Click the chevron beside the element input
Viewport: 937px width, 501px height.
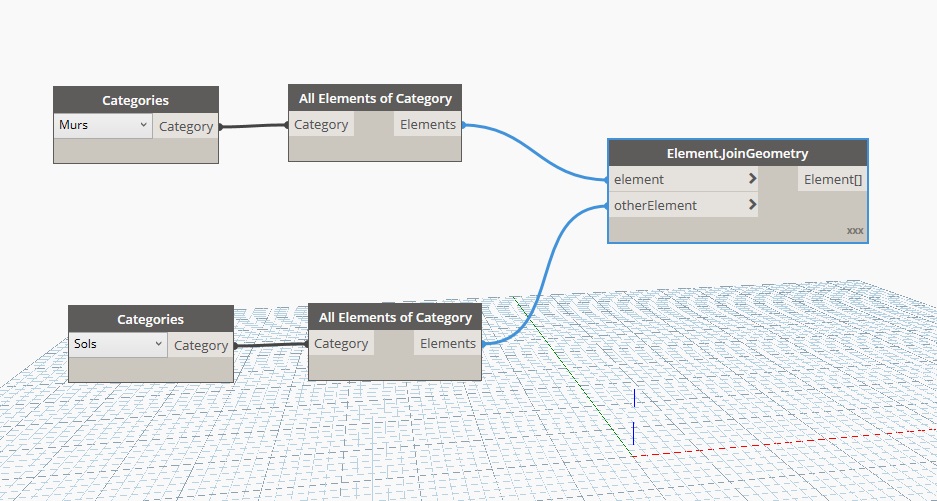point(752,179)
